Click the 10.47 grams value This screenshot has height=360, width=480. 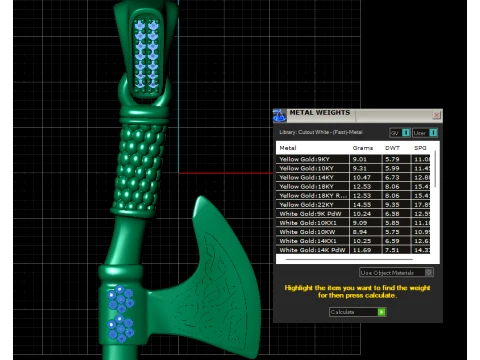(361, 177)
